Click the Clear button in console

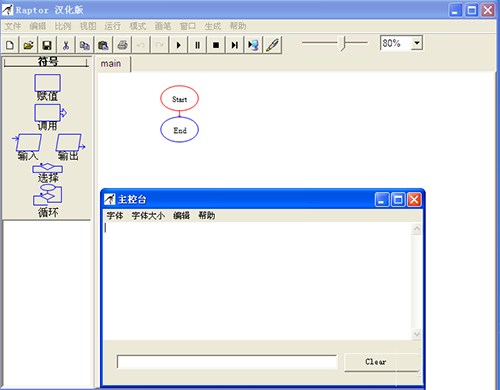pyautogui.click(x=375, y=362)
